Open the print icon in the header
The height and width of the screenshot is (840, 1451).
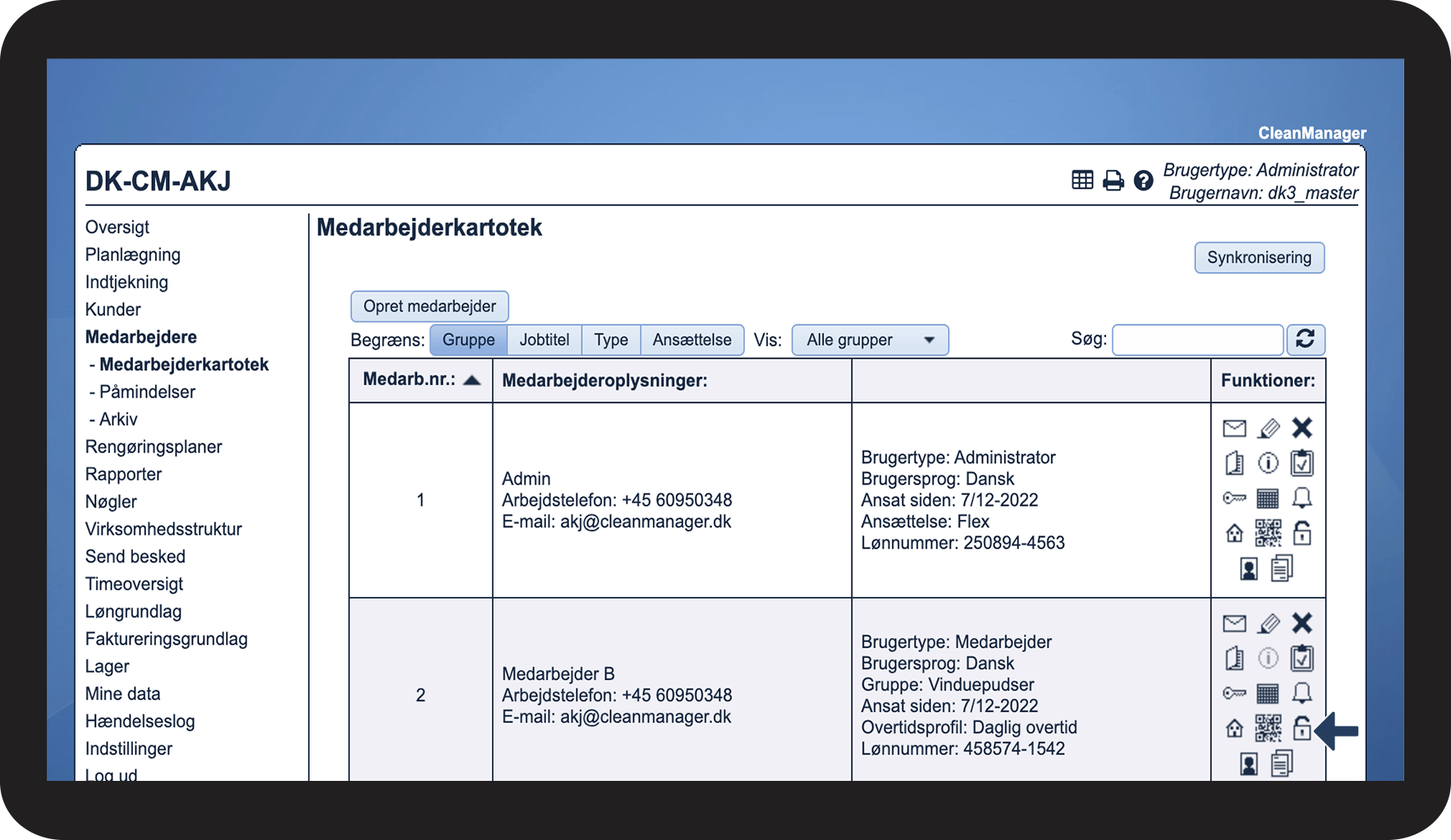tap(1113, 180)
